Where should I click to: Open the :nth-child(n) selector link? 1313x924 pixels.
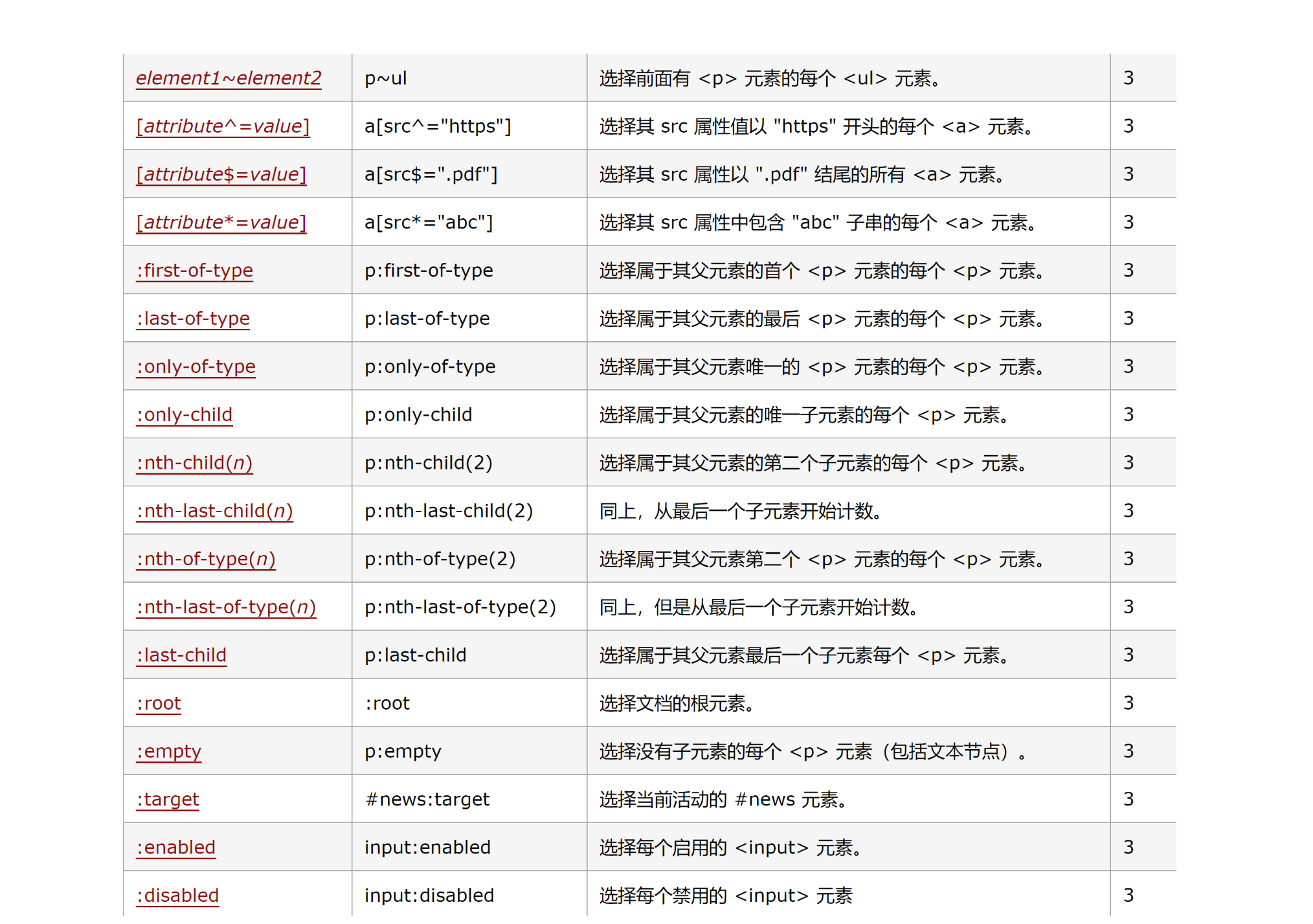click(194, 463)
